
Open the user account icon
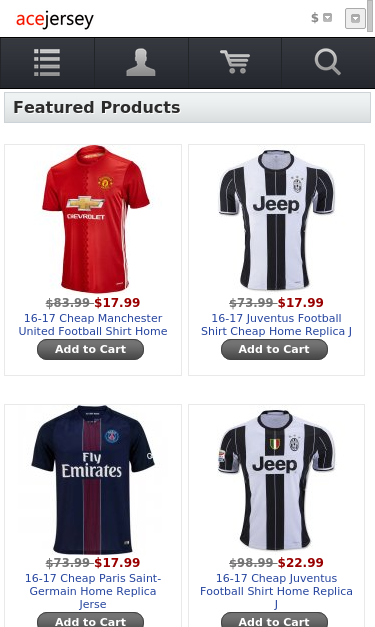[141, 63]
